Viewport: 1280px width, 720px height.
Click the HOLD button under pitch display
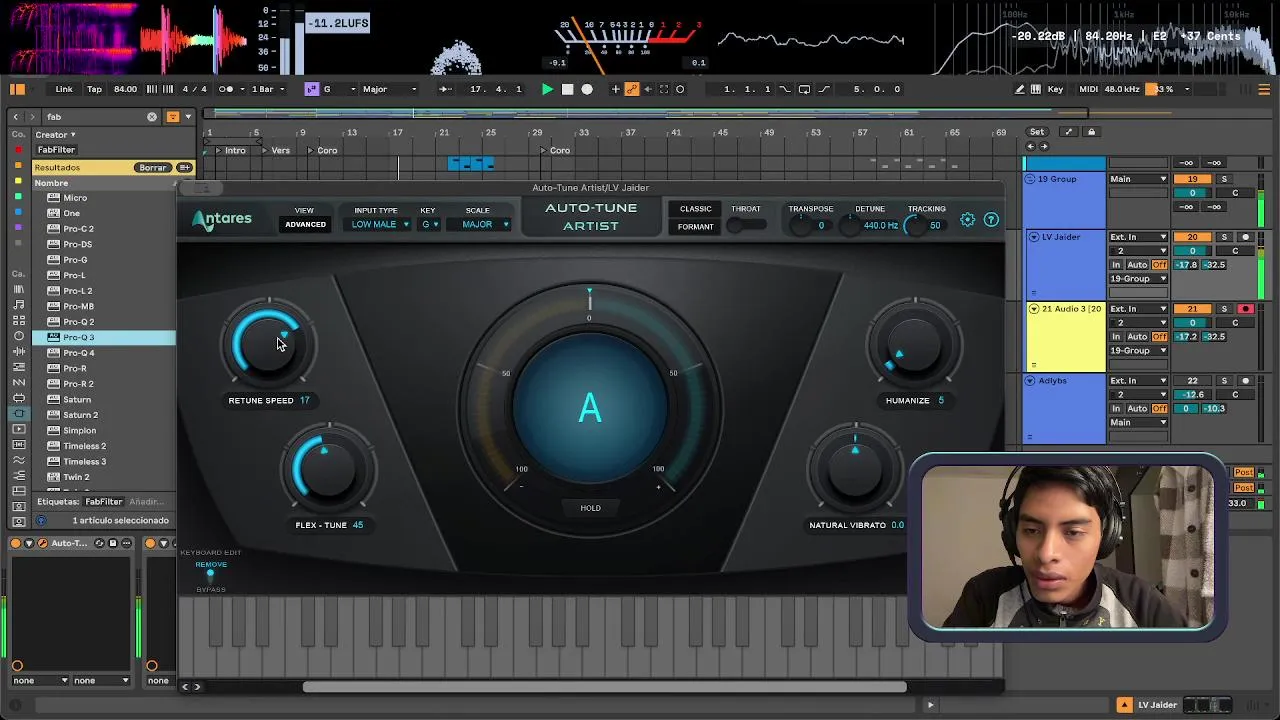tap(590, 508)
